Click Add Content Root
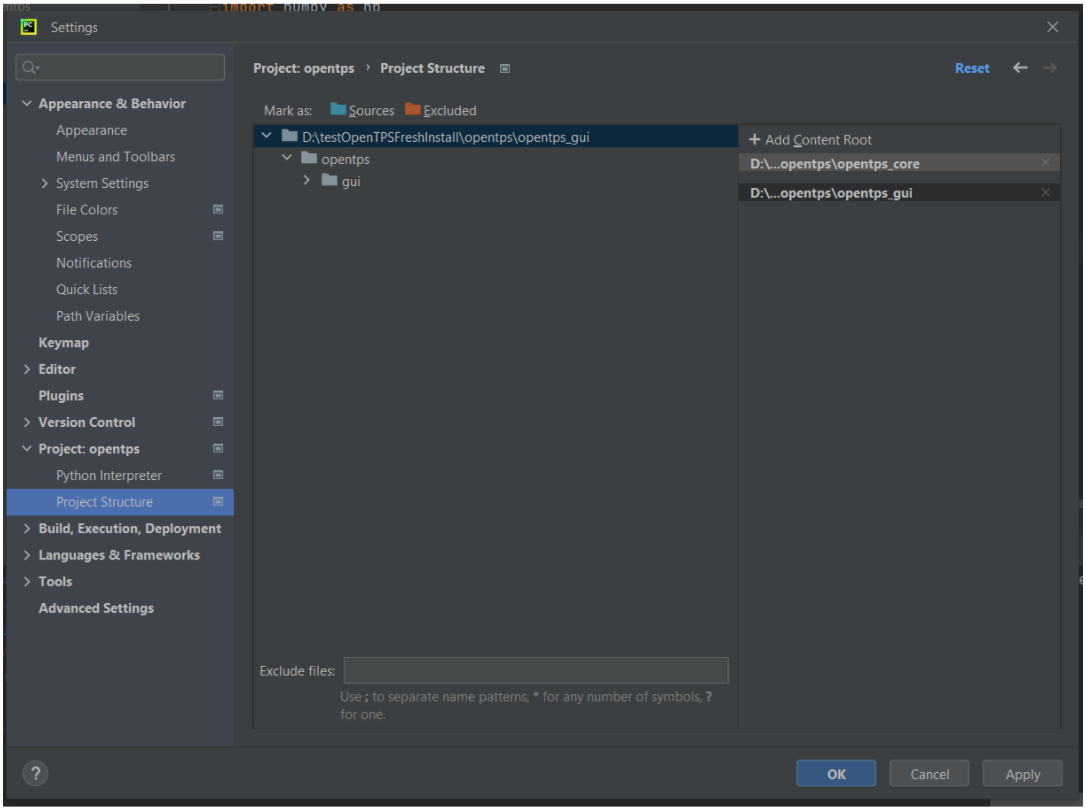The height and width of the screenshot is (811, 1086). click(x=810, y=140)
